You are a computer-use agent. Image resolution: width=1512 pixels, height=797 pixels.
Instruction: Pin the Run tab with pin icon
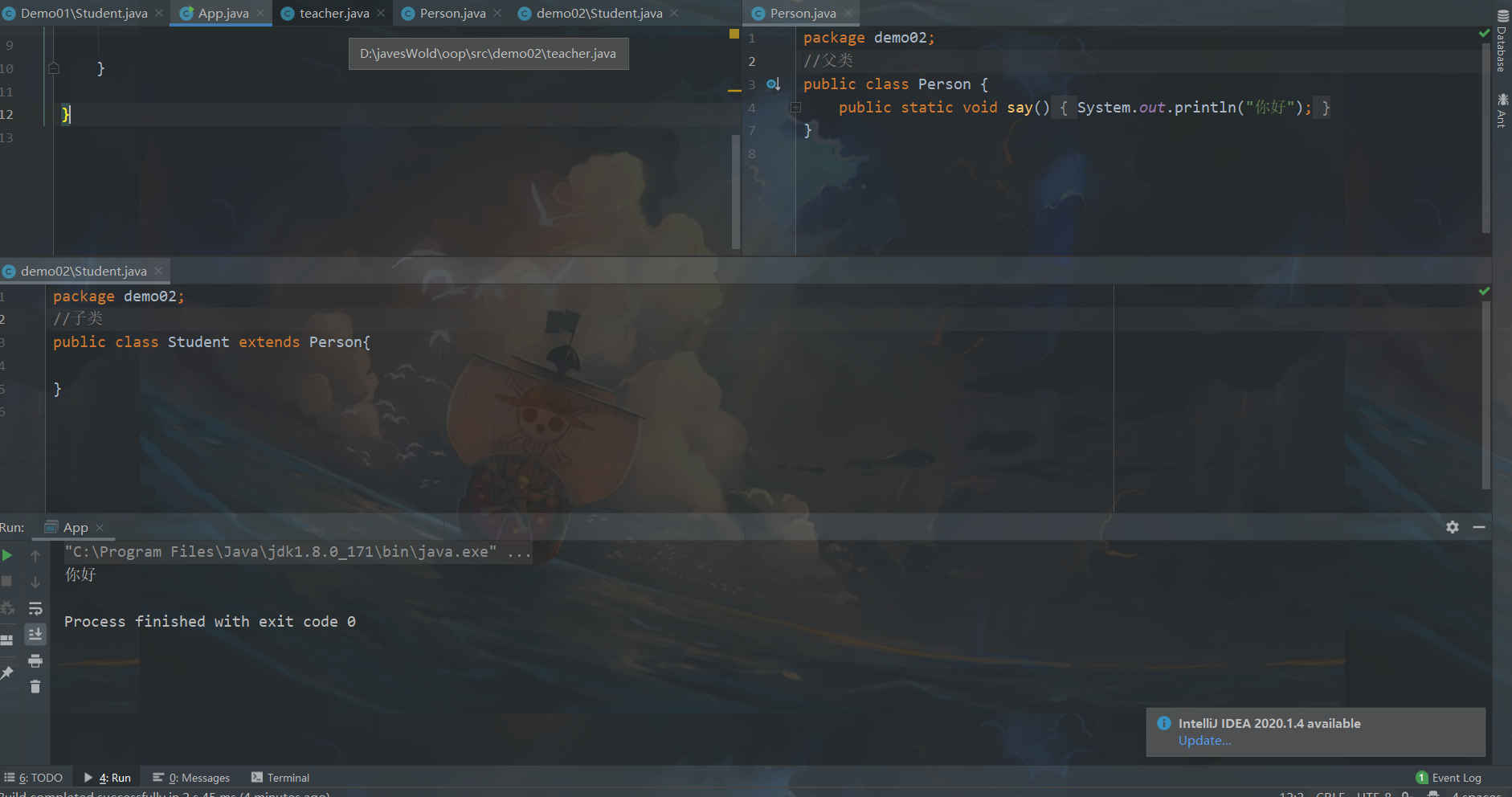[x=7, y=672]
